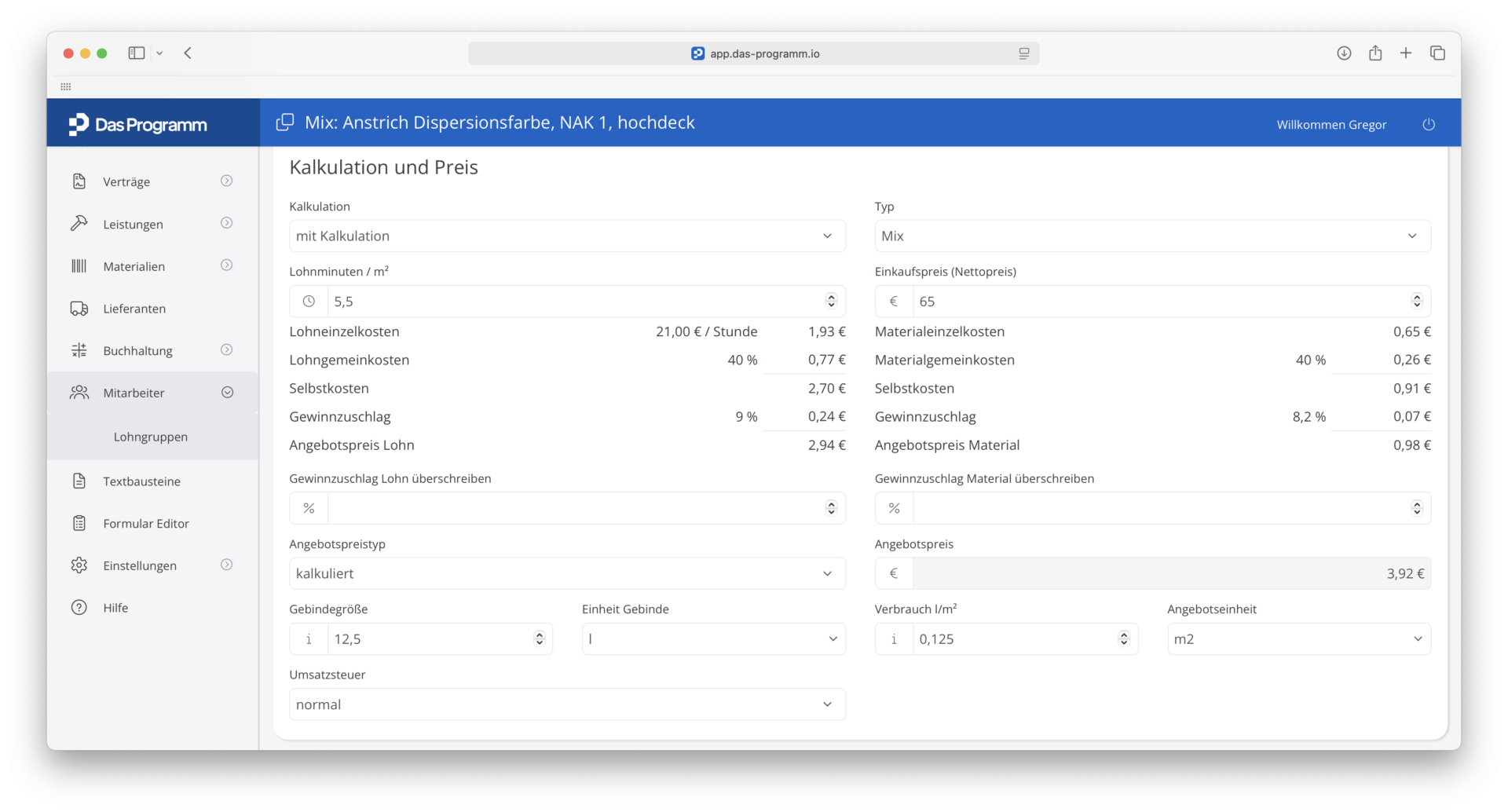Click info icon beside Verbrauch field
The image size is (1508, 812).
(894, 639)
